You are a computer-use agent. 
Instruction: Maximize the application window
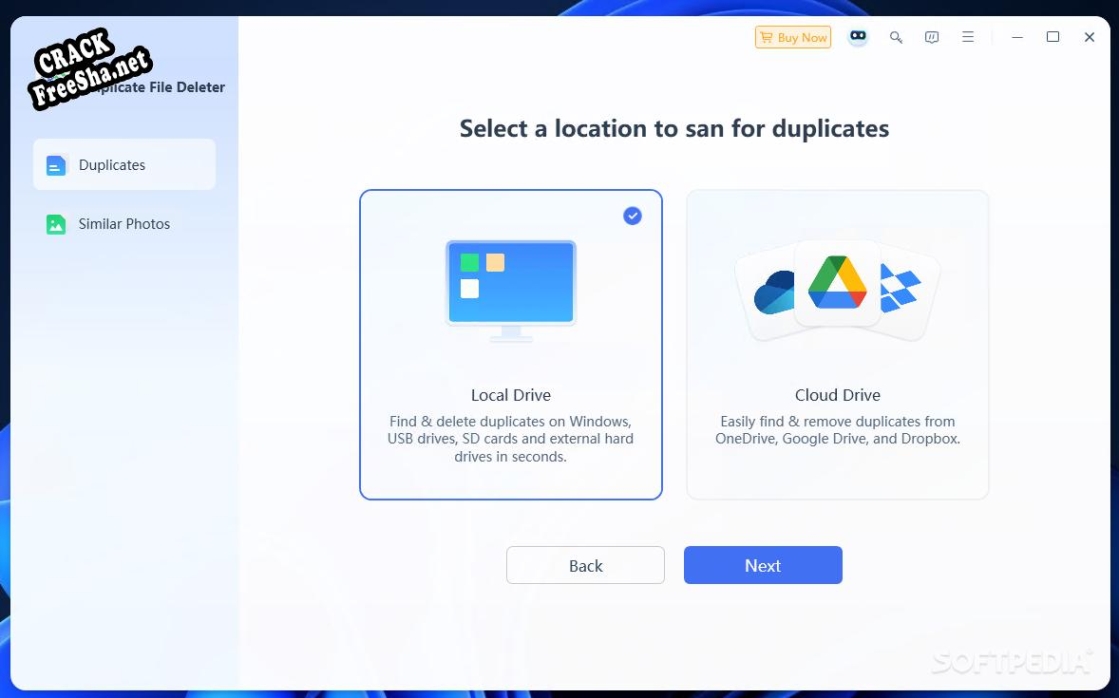[x=1052, y=37]
